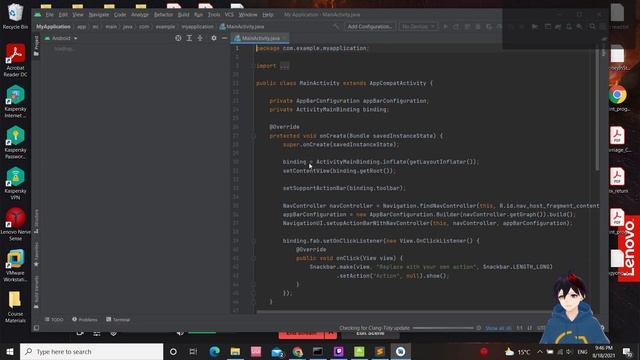Open the Edit menu
Viewport: 640px width, 360px height.
click(63, 15)
